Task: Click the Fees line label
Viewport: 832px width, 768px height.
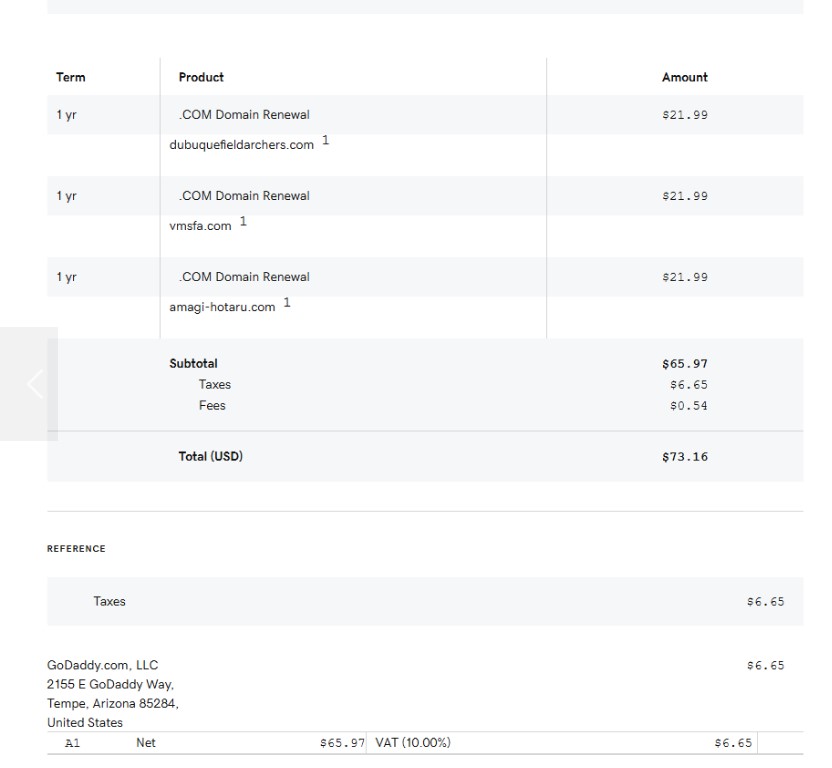Action: (212, 405)
